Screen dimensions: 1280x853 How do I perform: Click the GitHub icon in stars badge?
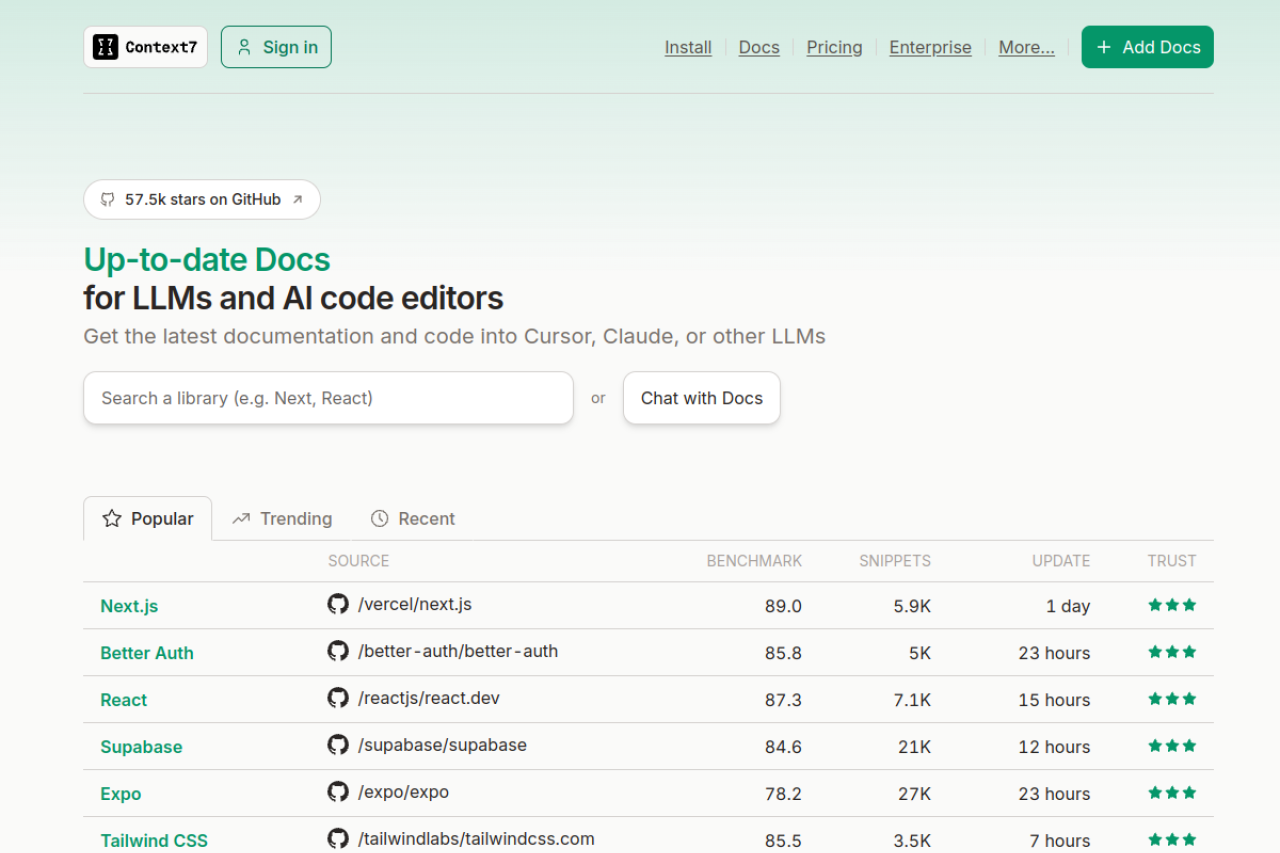click(x=108, y=200)
